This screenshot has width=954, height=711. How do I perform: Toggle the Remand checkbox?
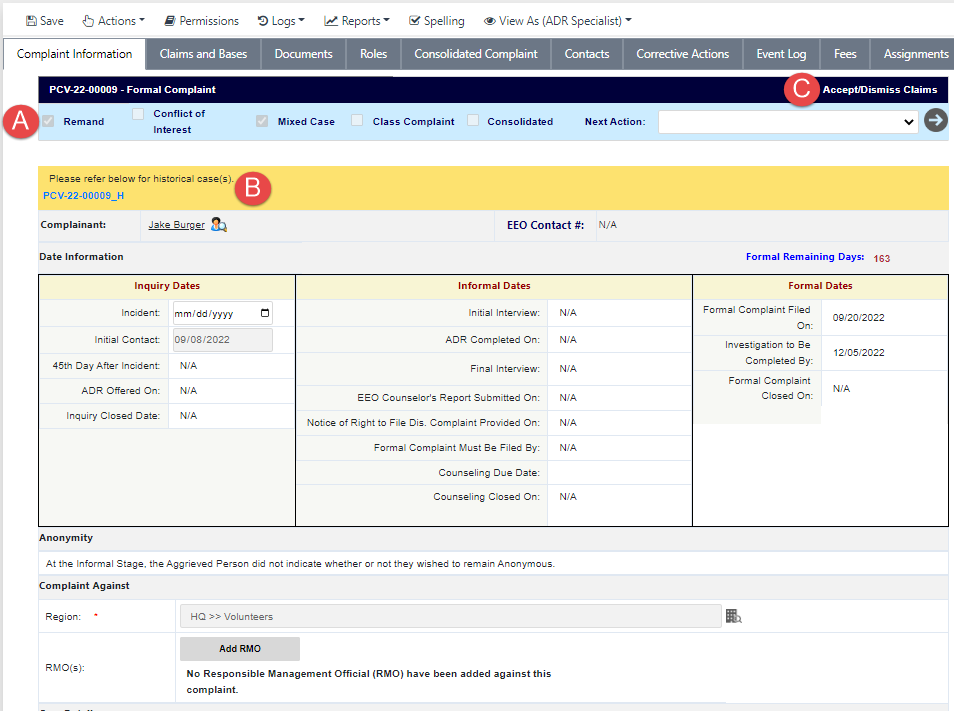[49, 121]
